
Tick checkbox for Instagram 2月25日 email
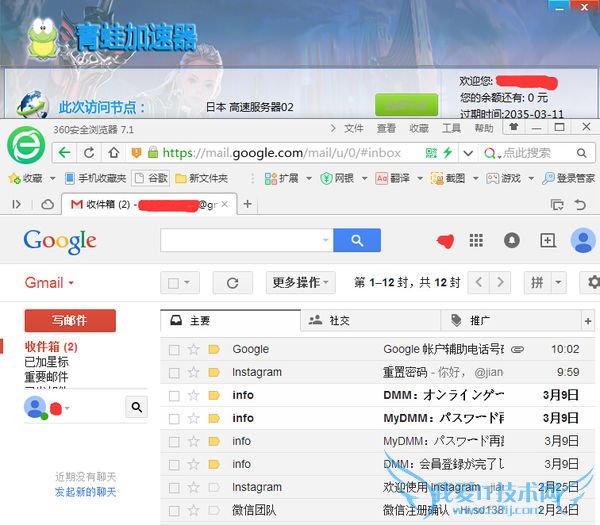click(x=174, y=488)
